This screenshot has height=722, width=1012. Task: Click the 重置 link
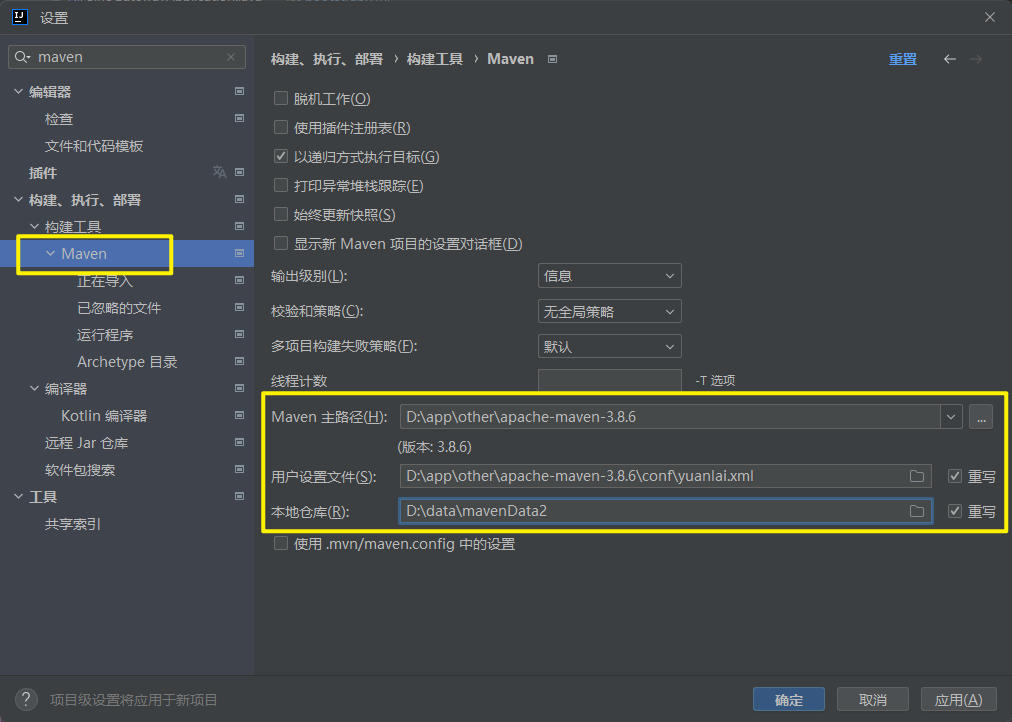902,59
